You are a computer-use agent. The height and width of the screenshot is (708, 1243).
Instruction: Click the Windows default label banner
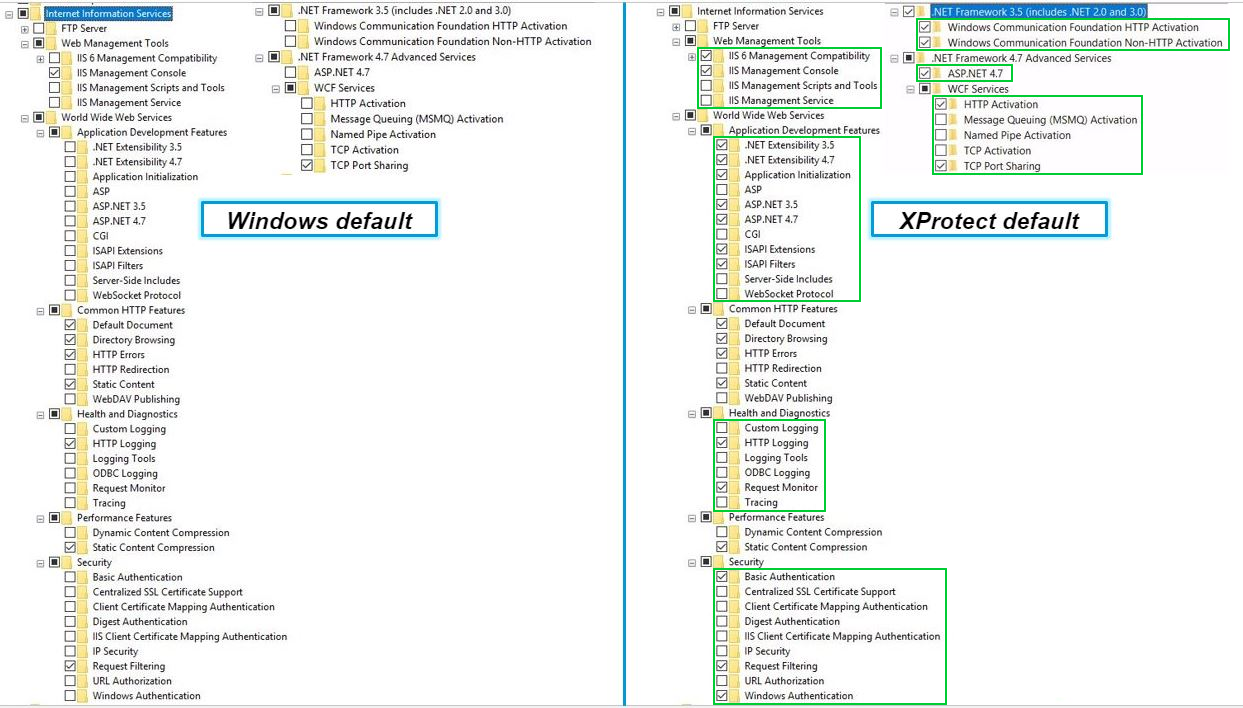click(318, 218)
